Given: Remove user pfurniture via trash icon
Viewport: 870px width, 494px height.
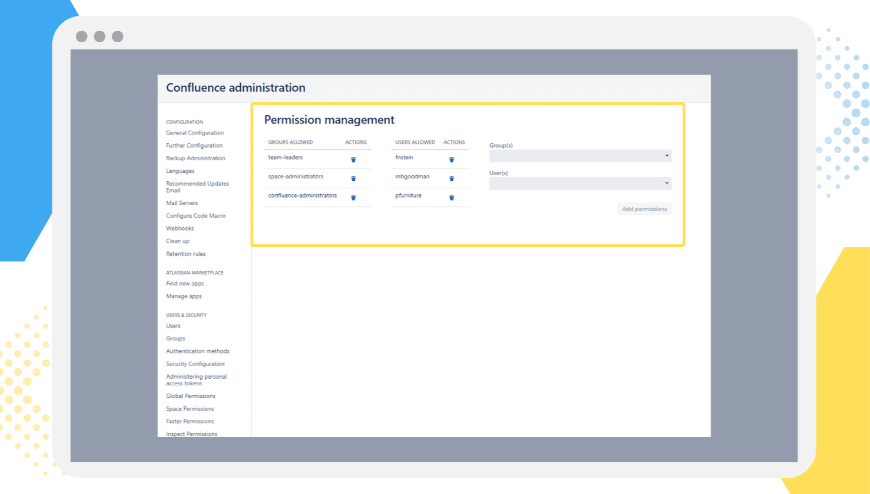Looking at the screenshot, I should point(452,197).
